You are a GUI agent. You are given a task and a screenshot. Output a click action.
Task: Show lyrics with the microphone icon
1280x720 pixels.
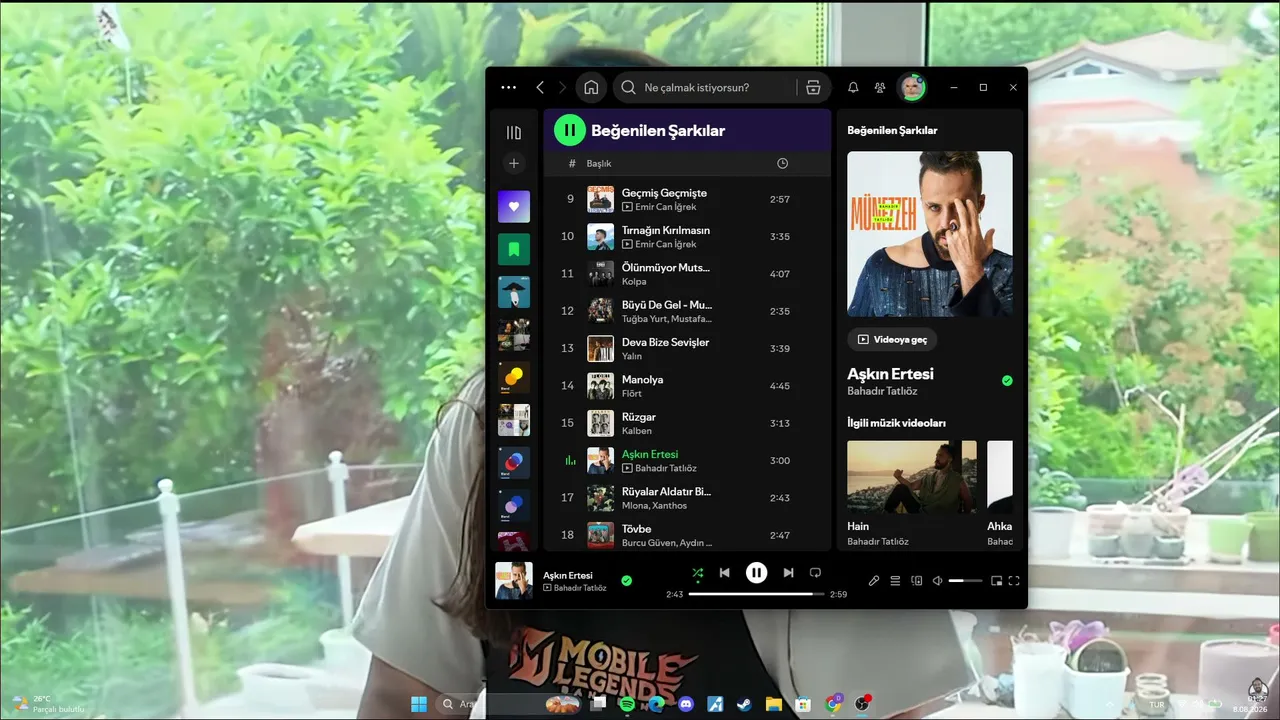coord(874,580)
